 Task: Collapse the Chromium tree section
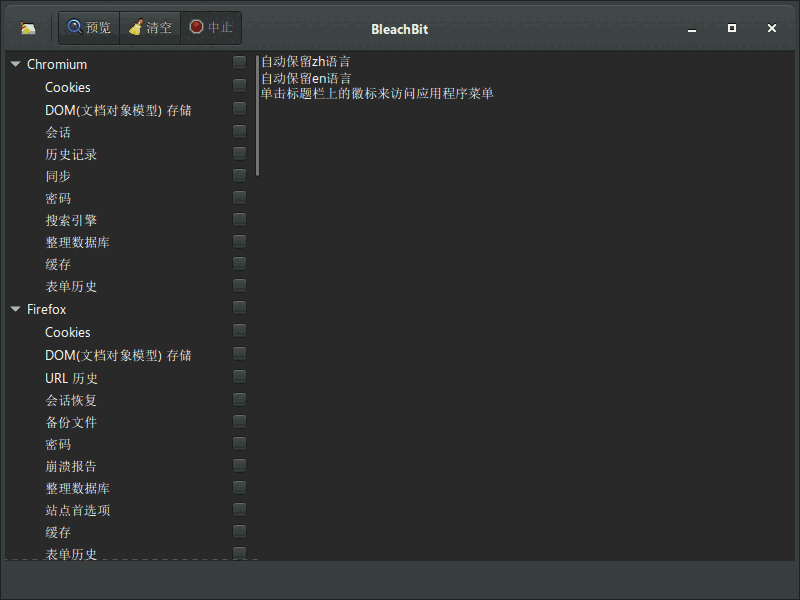pyautogui.click(x=15, y=65)
